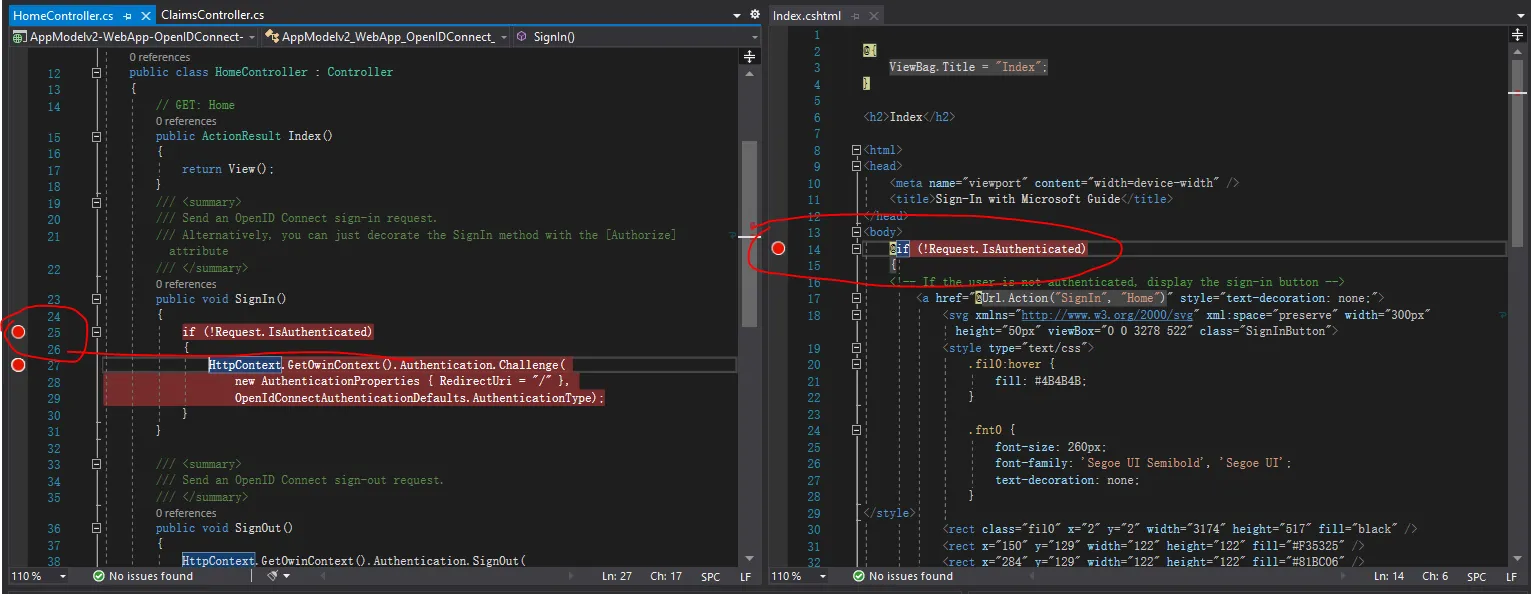Switch to the ClaimsController.cs tab
Screen dimensions: 1531x594
212,16
